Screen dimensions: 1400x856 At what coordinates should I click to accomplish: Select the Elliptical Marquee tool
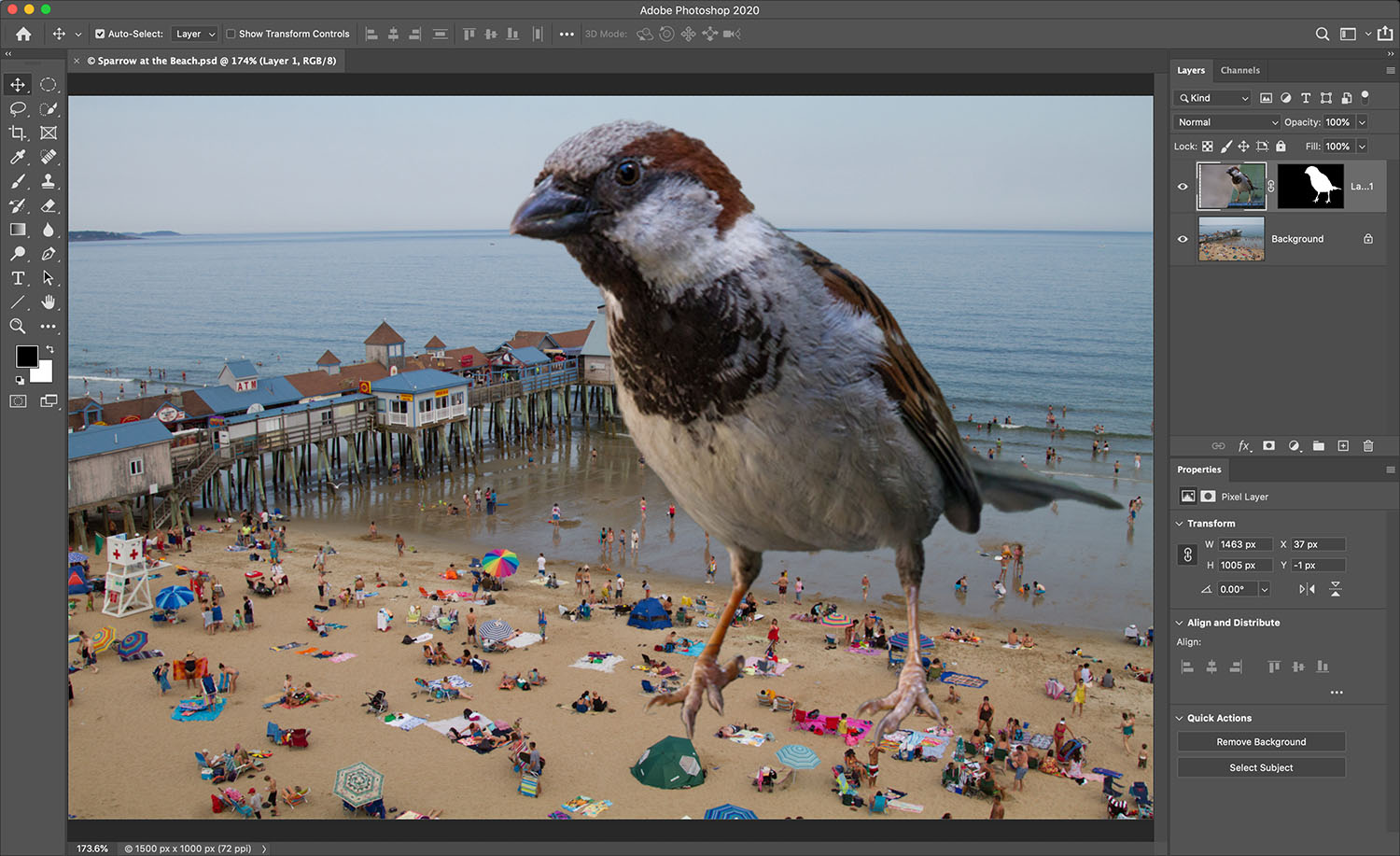(x=49, y=84)
